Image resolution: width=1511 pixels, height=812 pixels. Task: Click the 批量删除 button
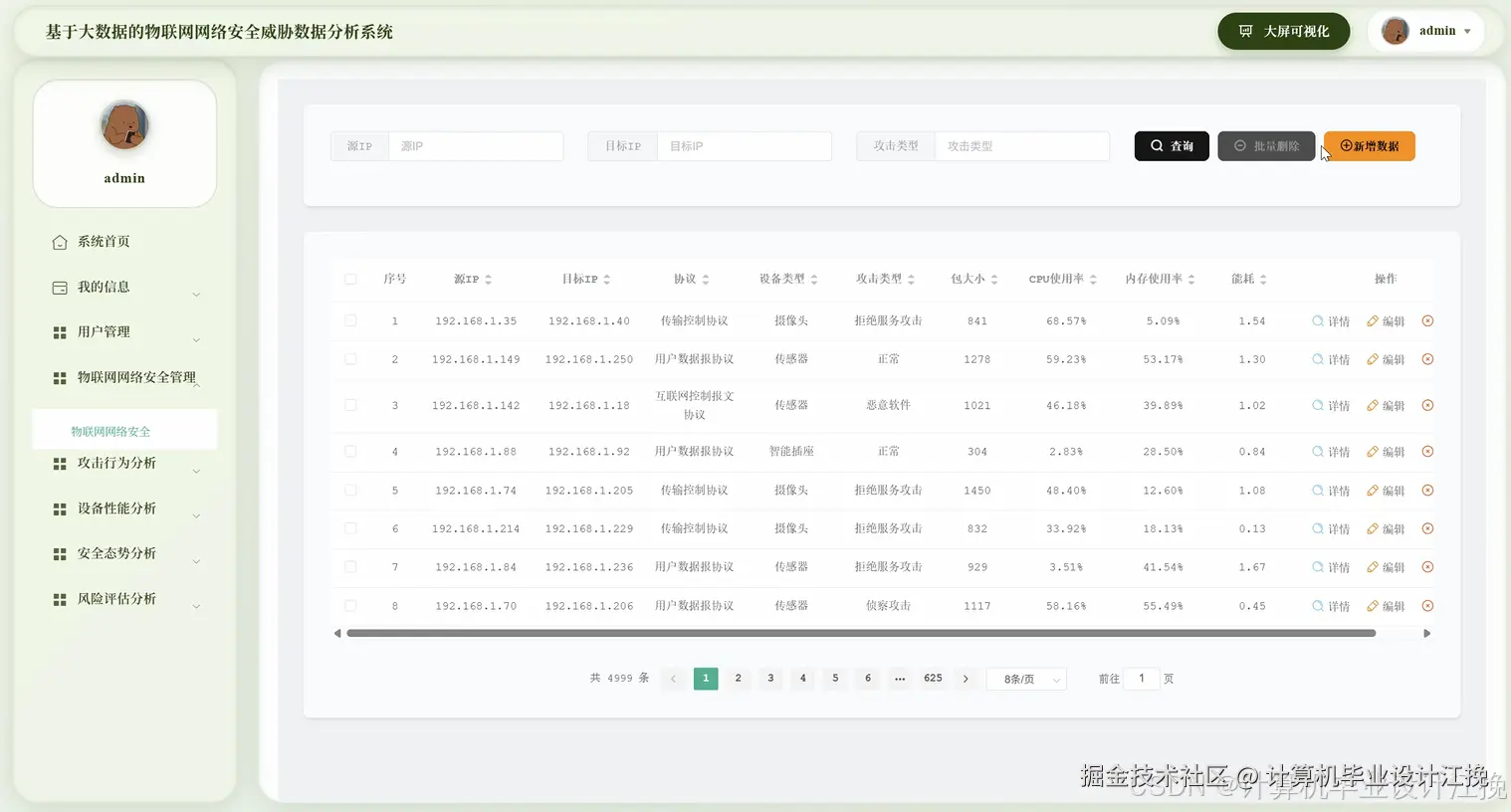pyautogui.click(x=1266, y=146)
